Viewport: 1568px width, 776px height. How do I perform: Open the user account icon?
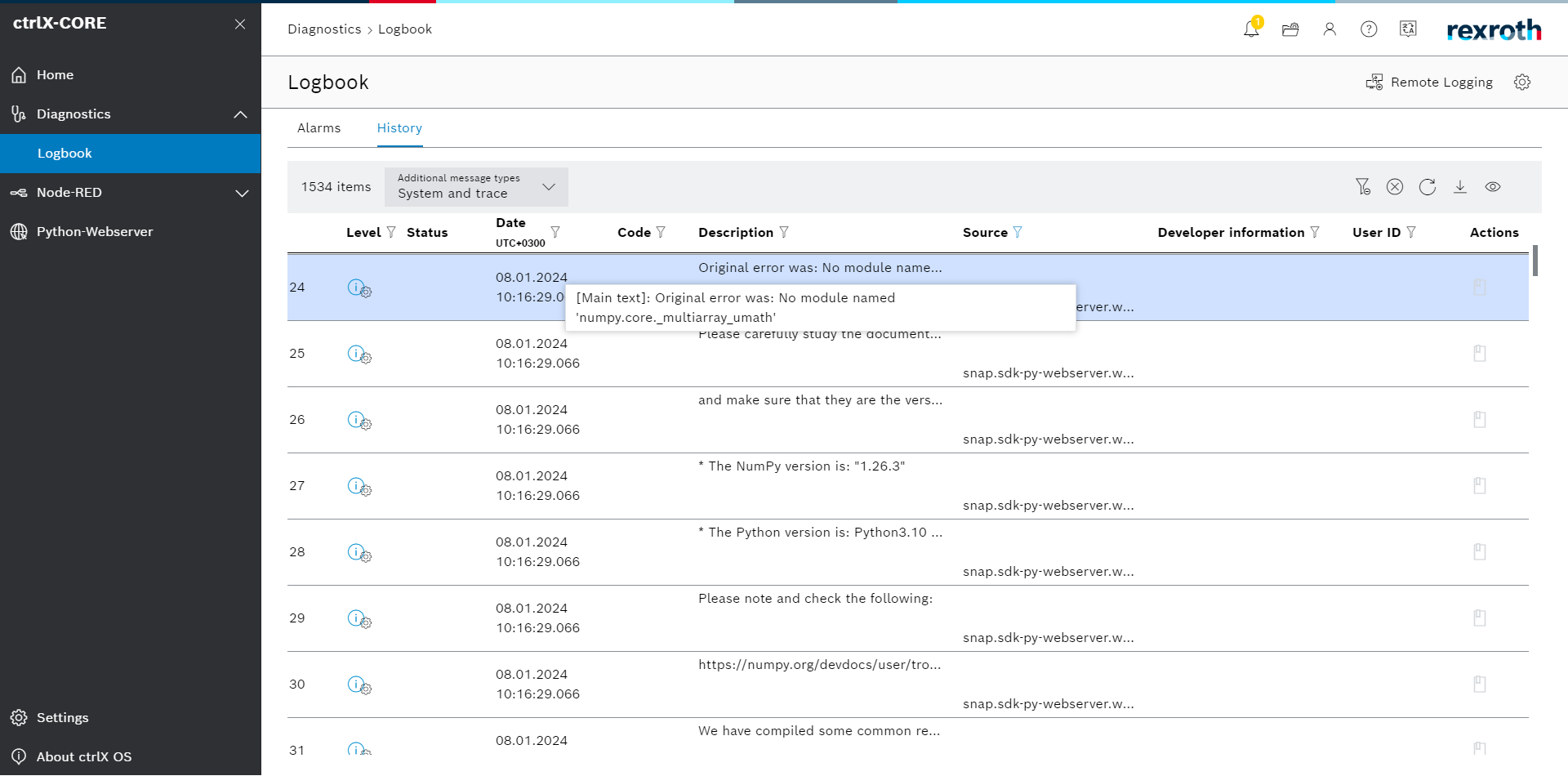pyautogui.click(x=1330, y=29)
